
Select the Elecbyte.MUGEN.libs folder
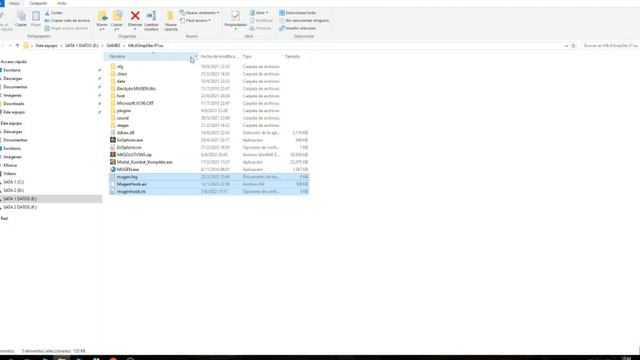(x=136, y=89)
